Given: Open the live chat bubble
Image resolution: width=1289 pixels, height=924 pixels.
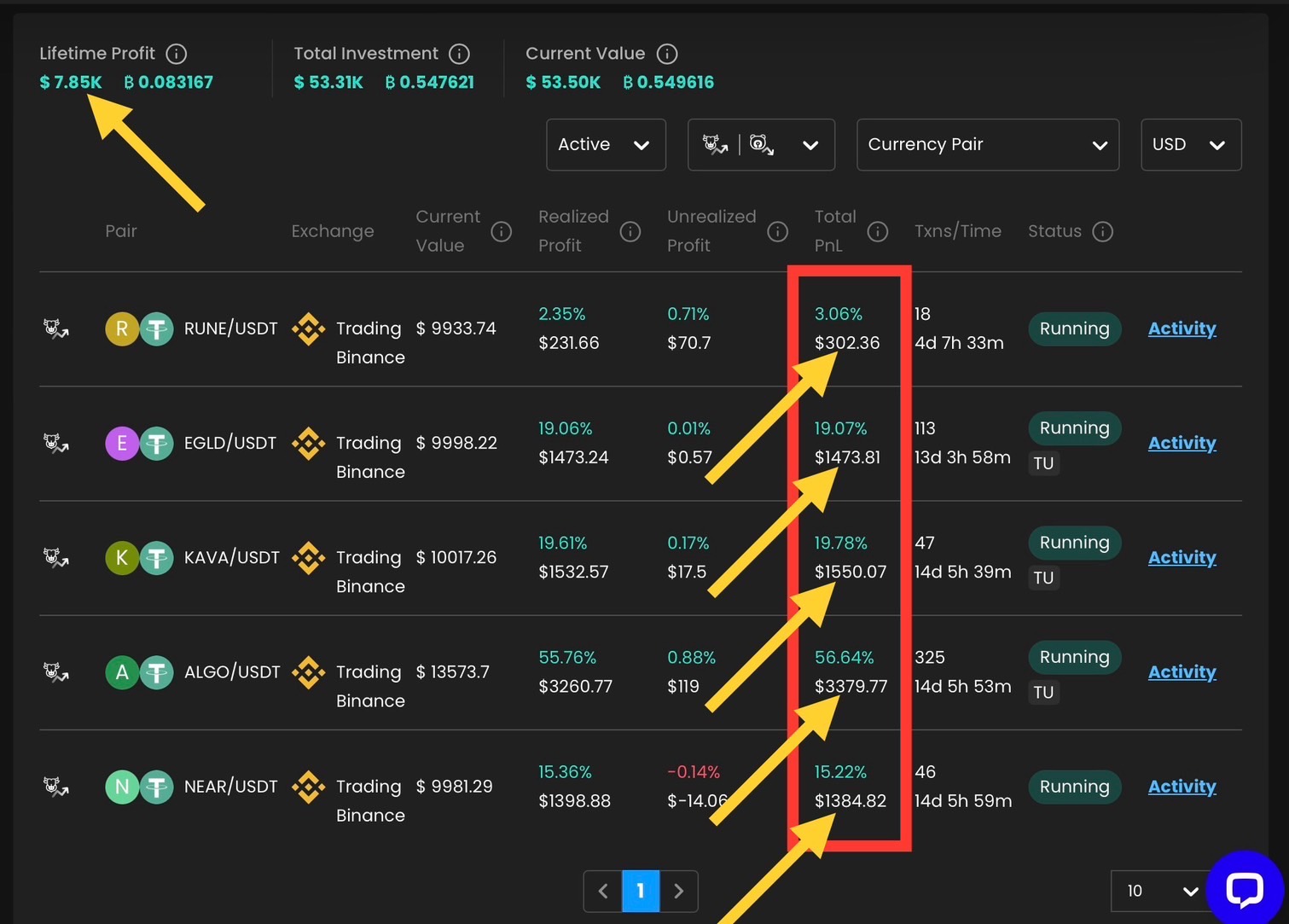Looking at the screenshot, I should pos(1245,890).
